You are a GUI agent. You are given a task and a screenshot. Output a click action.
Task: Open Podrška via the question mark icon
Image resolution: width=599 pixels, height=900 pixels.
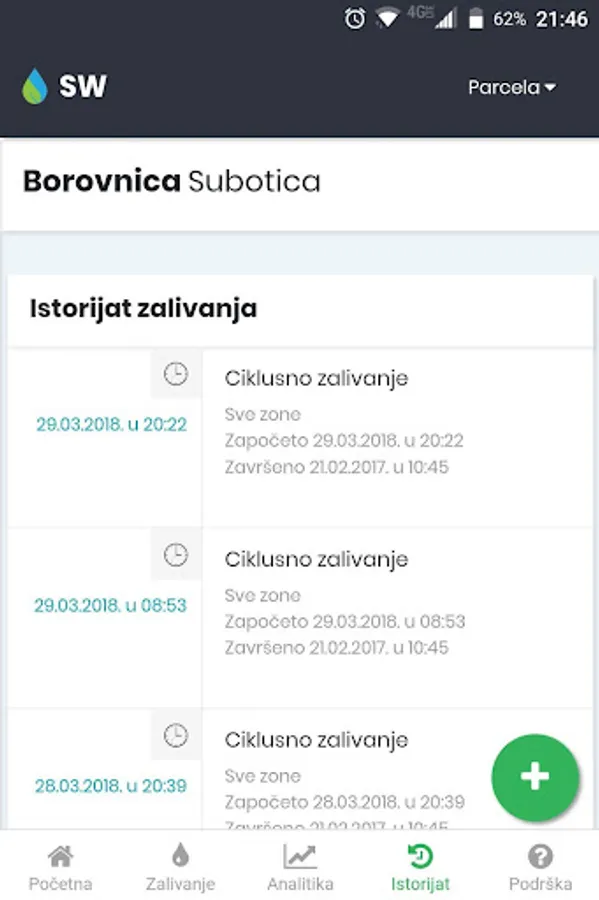coord(540,856)
